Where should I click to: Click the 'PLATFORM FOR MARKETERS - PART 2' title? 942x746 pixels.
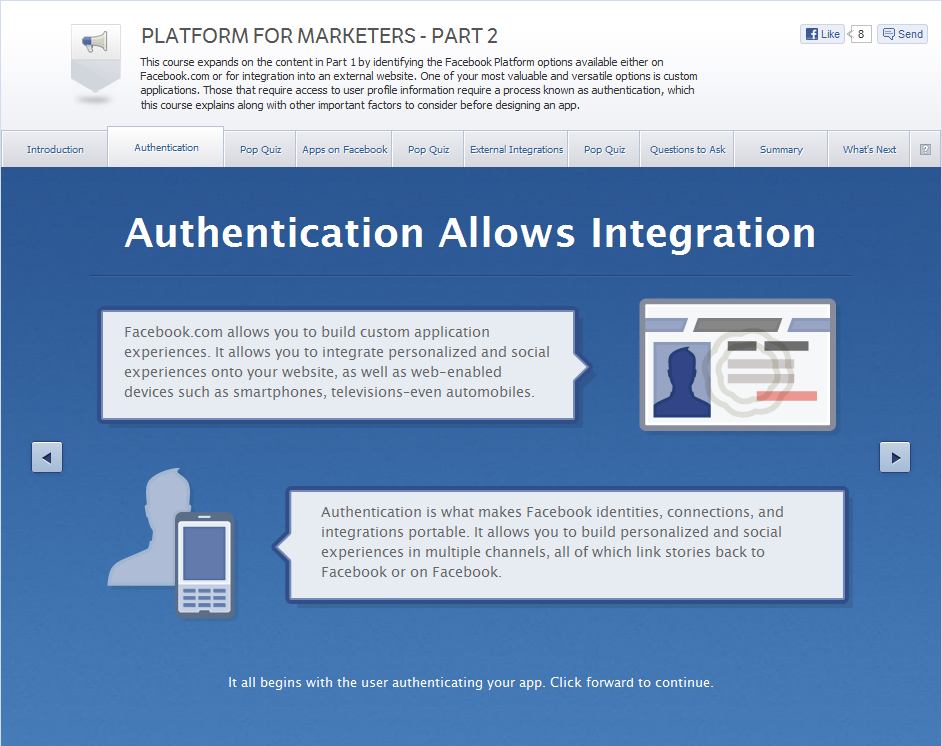pyautogui.click(x=319, y=36)
